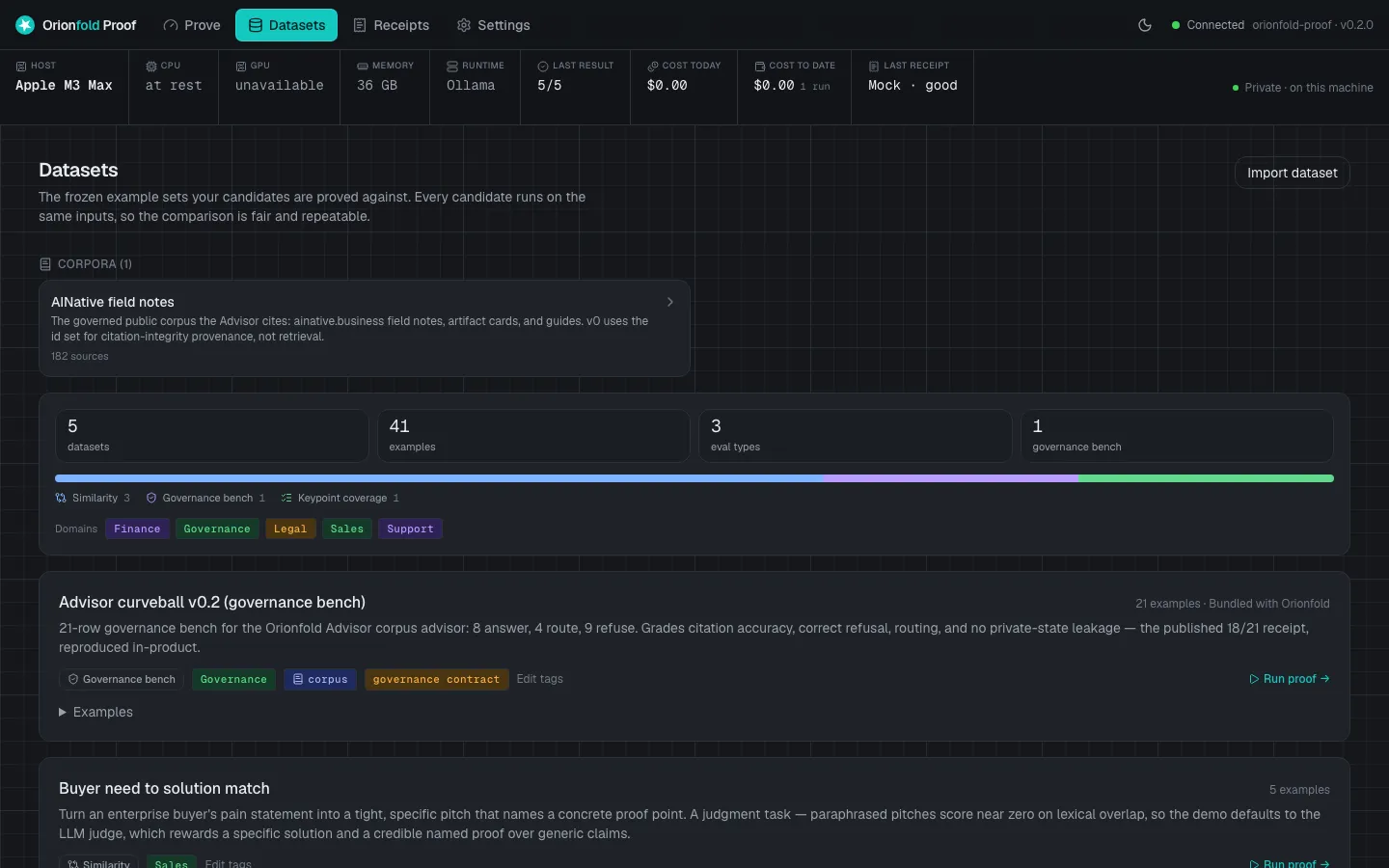Click the 41 examples stat card
Image resolution: width=1389 pixels, height=868 pixels.
pos(533,436)
